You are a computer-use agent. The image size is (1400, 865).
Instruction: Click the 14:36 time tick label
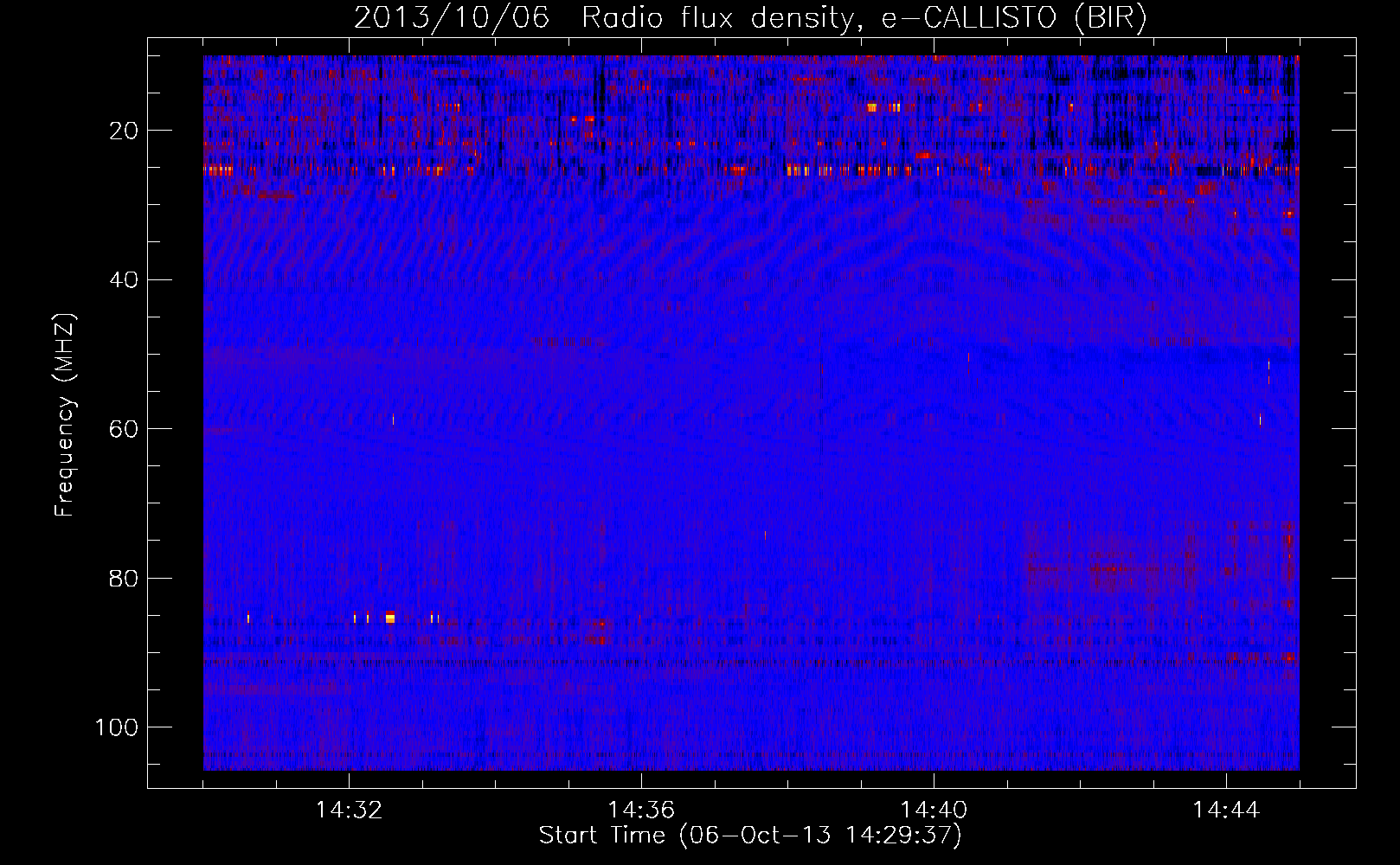pyautogui.click(x=641, y=811)
